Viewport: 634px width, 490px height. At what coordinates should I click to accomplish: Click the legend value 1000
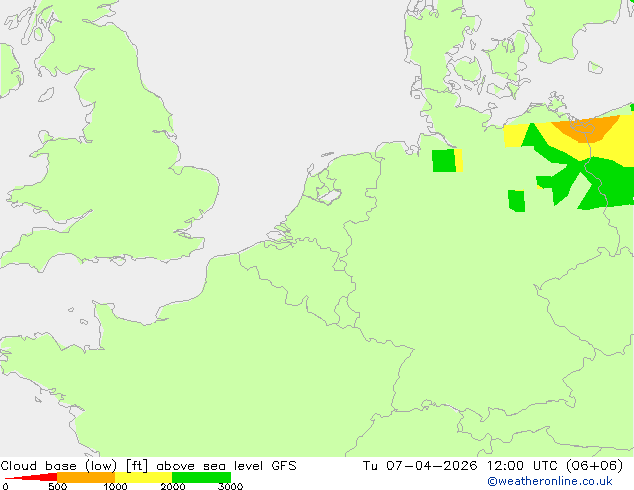(x=115, y=486)
